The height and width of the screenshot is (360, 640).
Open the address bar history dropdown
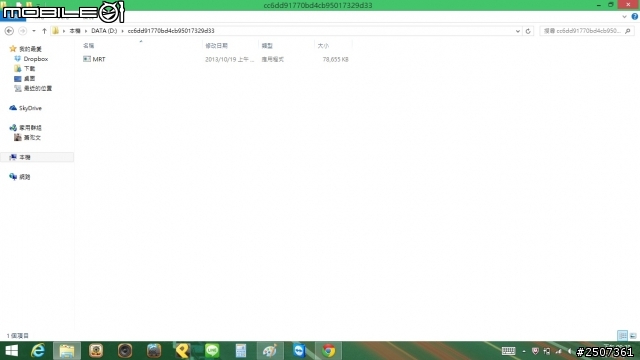point(518,31)
